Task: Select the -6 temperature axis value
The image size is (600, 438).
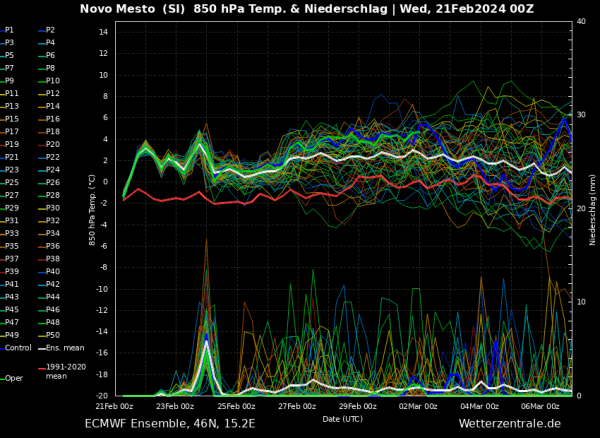Action: pos(104,246)
